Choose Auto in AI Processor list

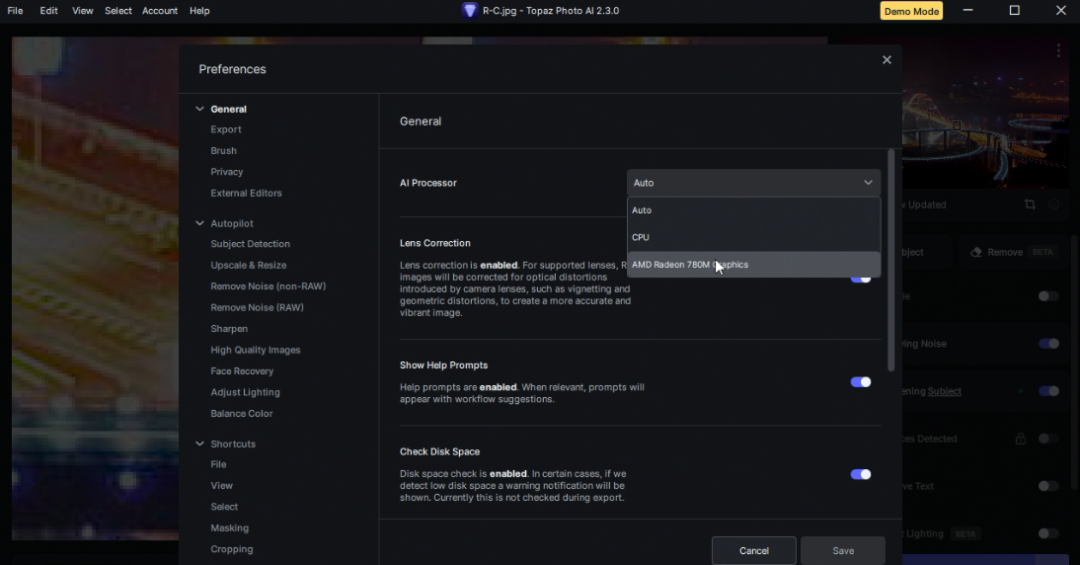pos(754,211)
